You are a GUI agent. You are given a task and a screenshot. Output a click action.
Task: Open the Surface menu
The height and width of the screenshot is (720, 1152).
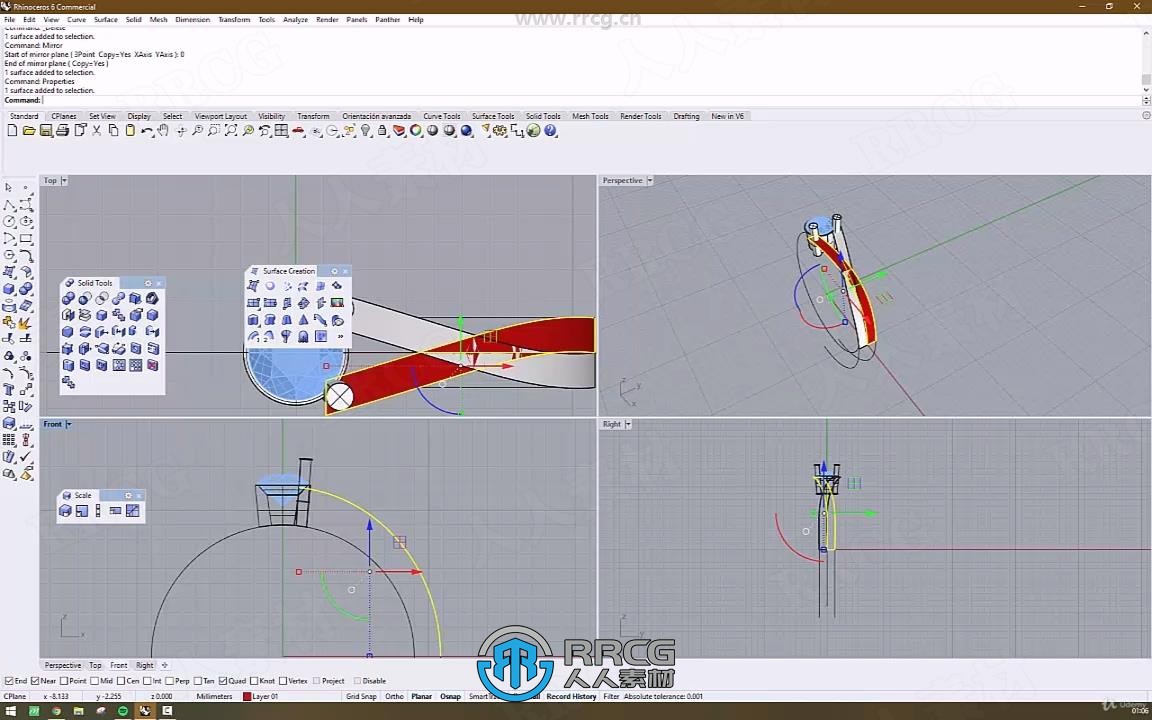pyautogui.click(x=105, y=20)
